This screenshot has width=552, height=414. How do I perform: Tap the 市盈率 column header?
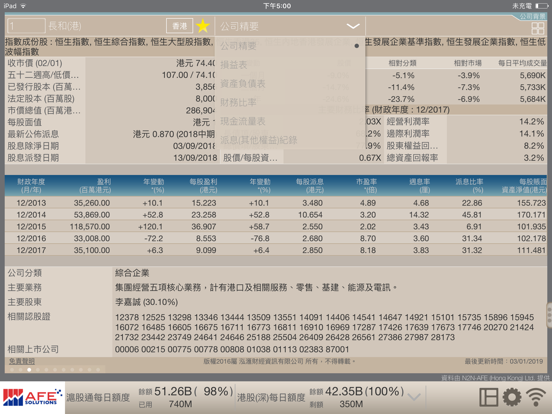pyautogui.click(x=366, y=186)
